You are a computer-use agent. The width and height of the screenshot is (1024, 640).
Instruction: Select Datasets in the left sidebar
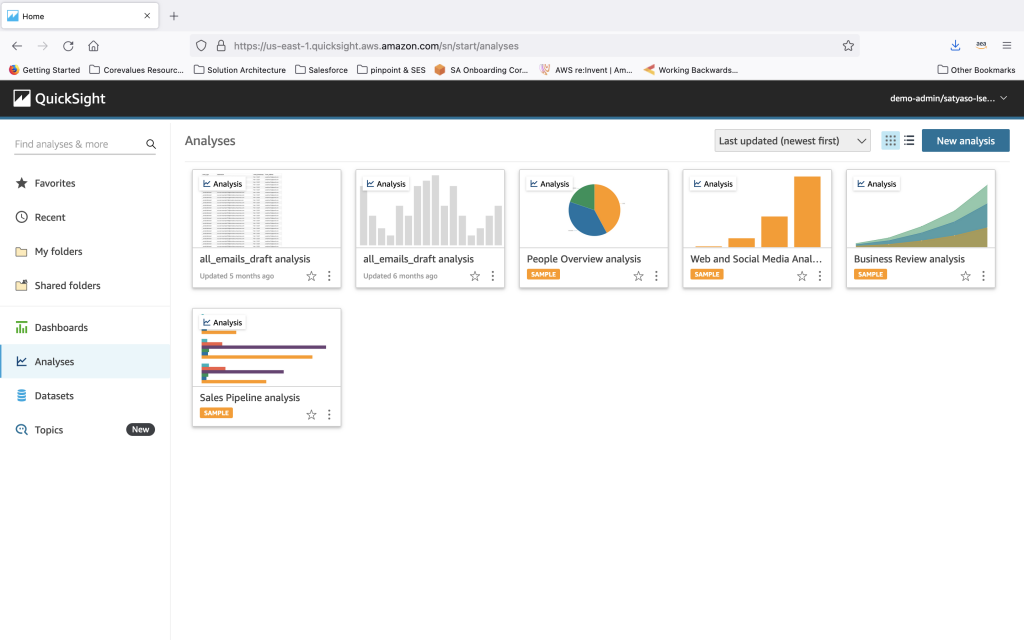click(52, 395)
